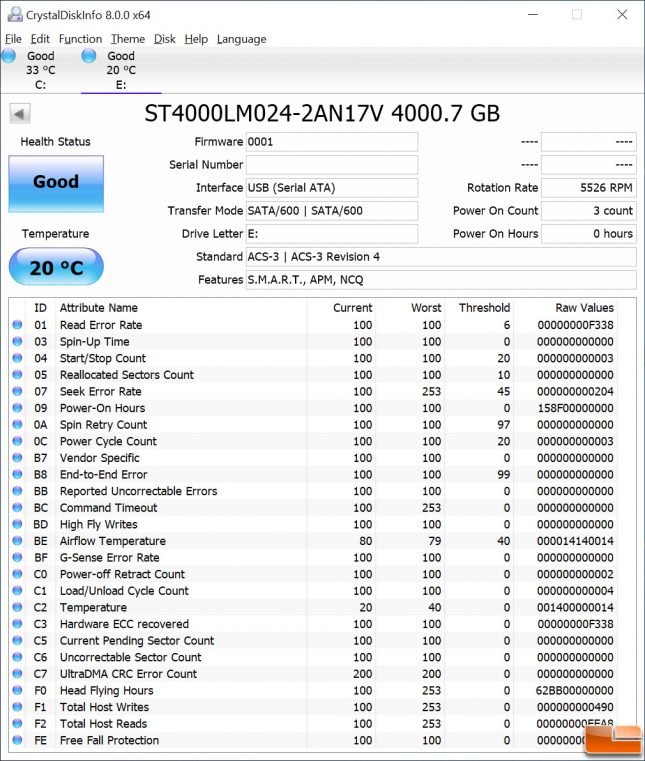Open the Theme menu
Viewport: 645px width, 761px height.
(128, 39)
